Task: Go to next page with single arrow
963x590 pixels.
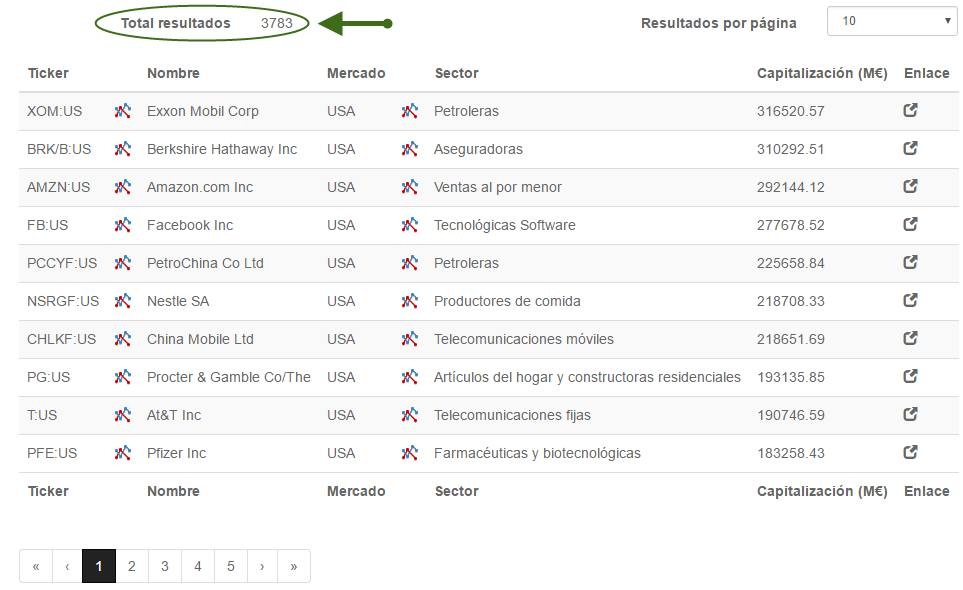Action: (x=262, y=566)
